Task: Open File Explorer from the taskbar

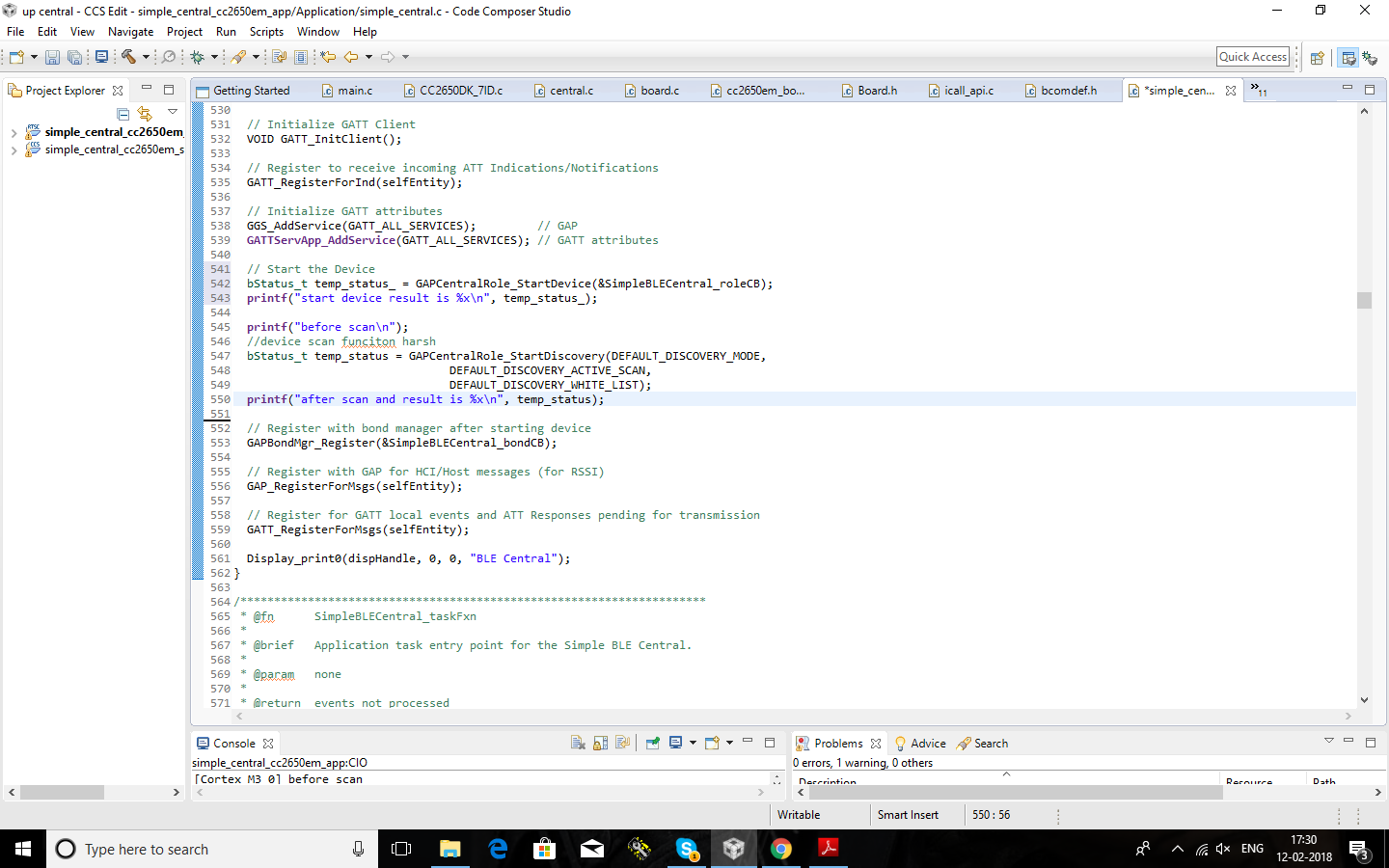Action: [450, 849]
